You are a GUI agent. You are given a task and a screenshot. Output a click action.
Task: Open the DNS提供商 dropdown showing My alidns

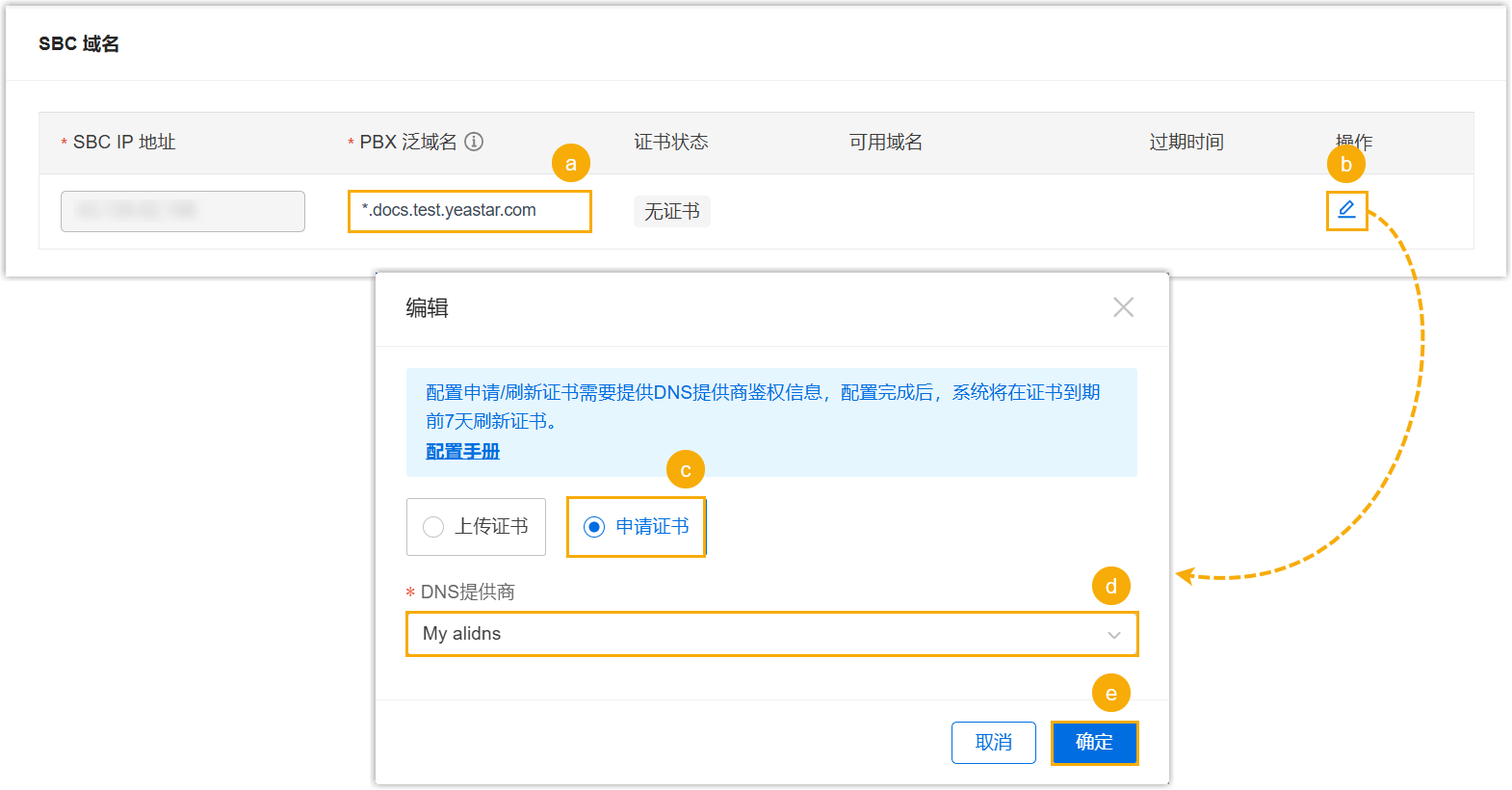click(770, 634)
